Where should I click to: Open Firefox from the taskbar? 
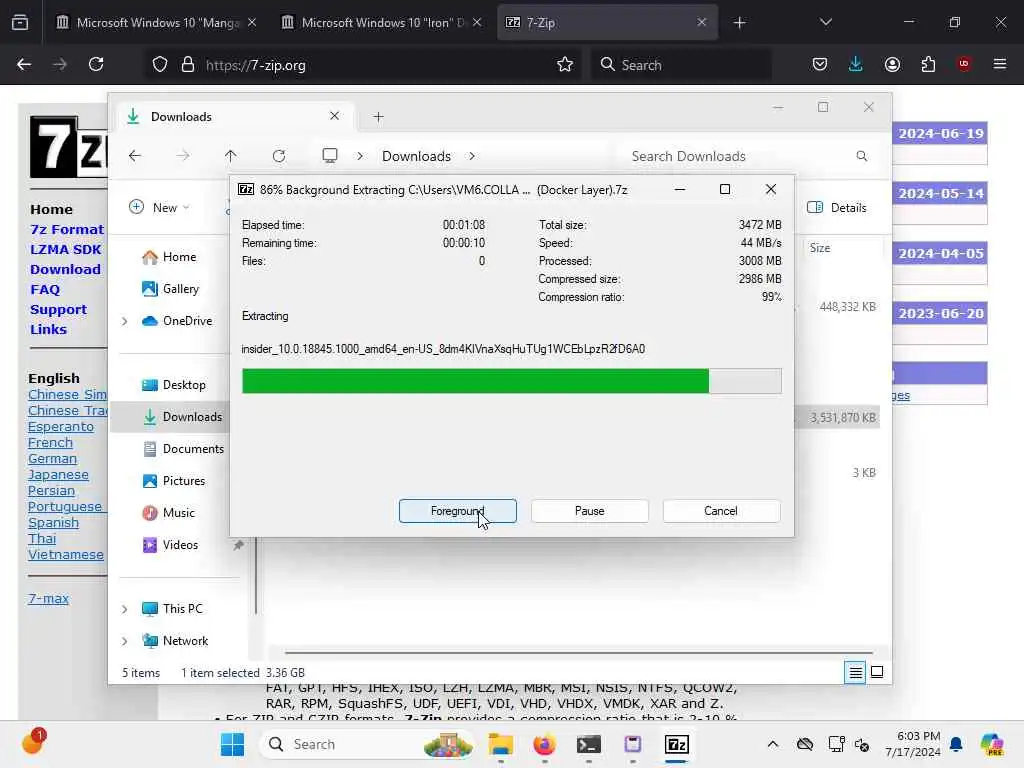544,744
